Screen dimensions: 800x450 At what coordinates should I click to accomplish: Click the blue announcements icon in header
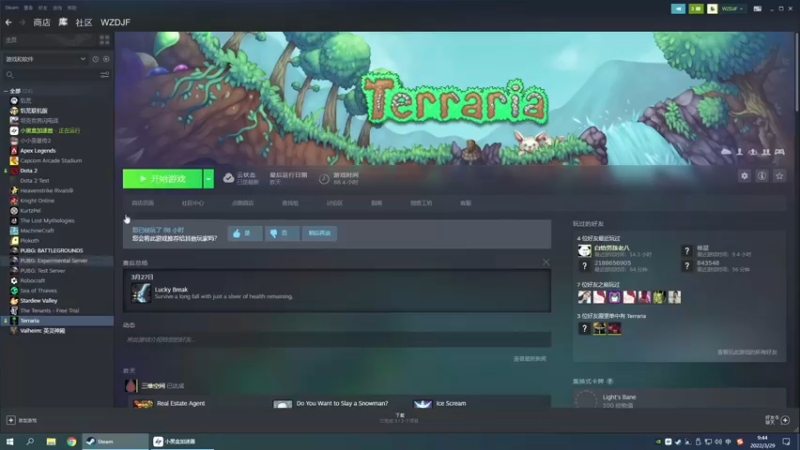point(678,9)
